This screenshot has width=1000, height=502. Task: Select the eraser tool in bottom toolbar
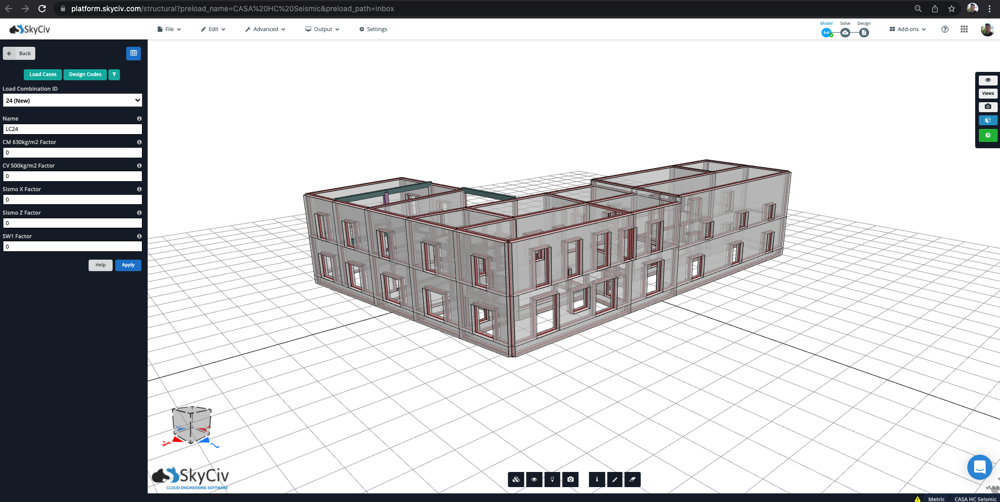633,479
